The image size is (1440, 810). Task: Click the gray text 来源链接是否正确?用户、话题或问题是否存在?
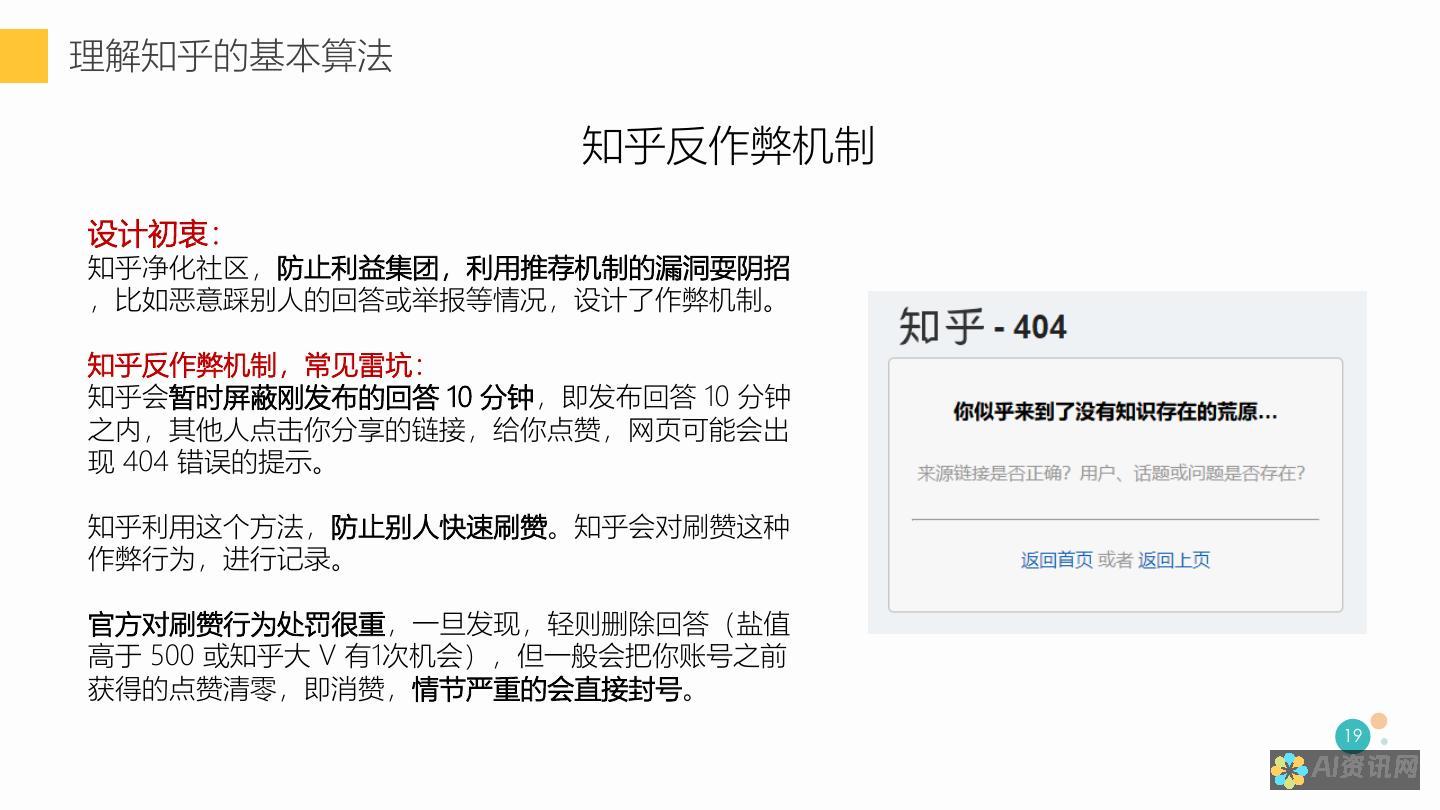(x=1111, y=473)
